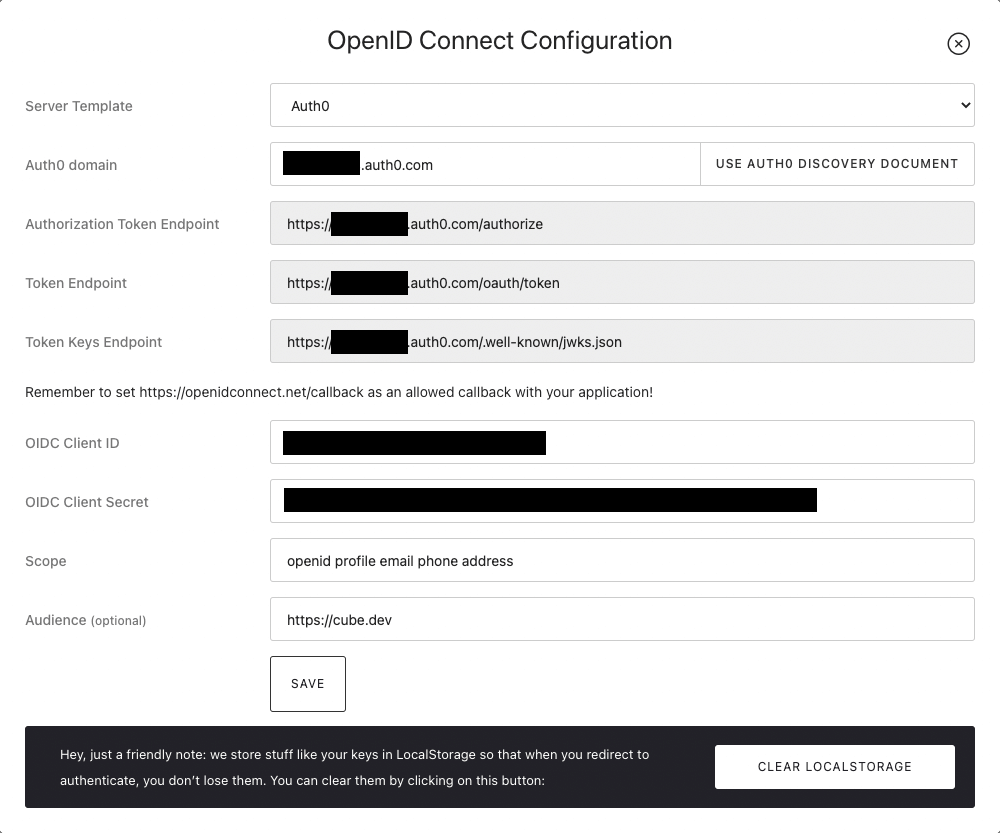Click the OIDC Client ID label
This screenshot has height=833, width=1000.
tap(72, 443)
